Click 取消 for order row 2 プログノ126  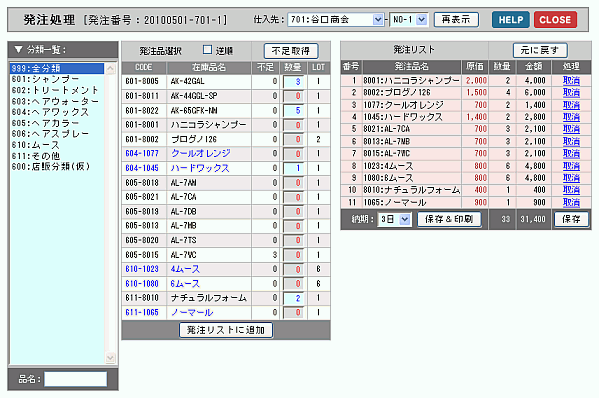(x=571, y=92)
